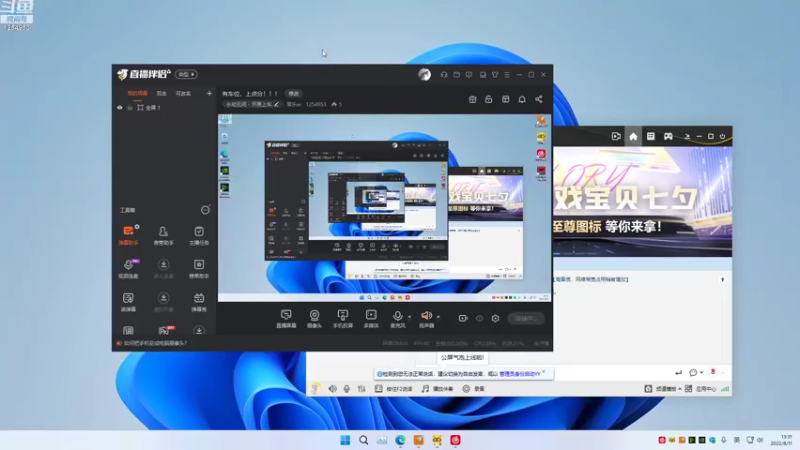Toggle the YY speaker volume icon

pos(332,389)
